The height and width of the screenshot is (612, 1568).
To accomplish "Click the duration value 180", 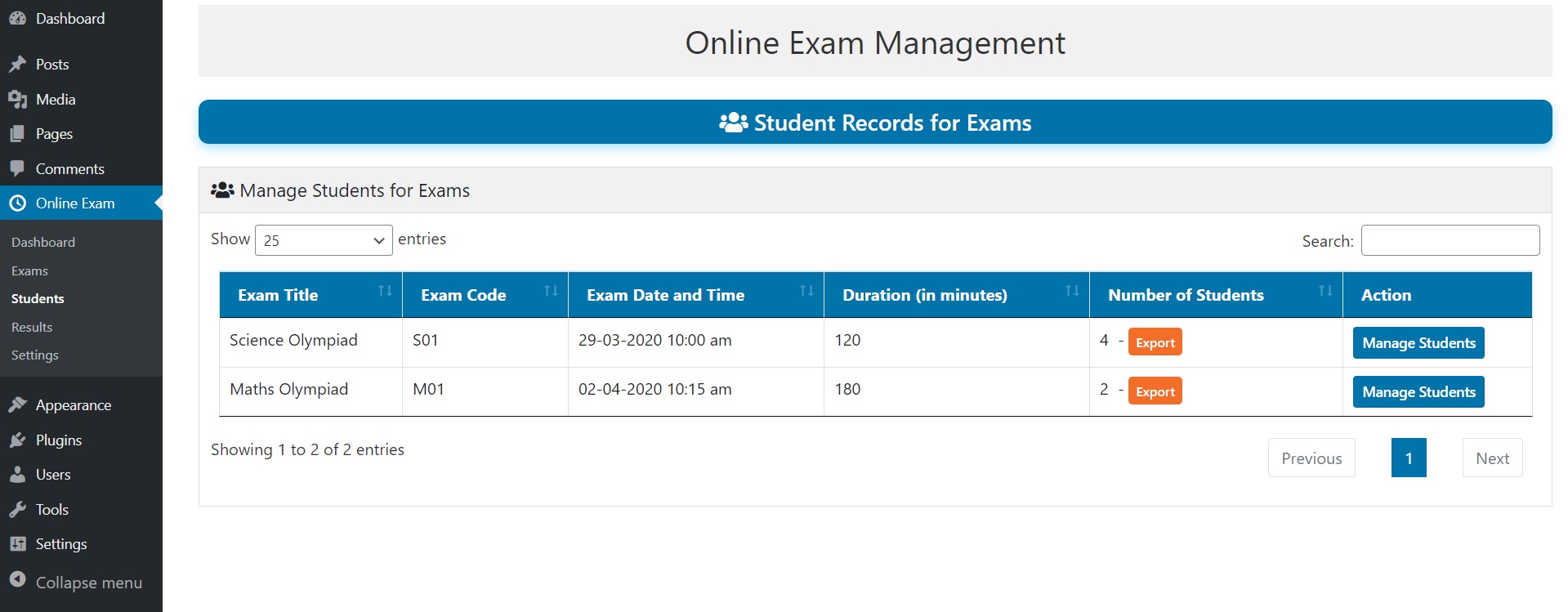I will [x=847, y=389].
